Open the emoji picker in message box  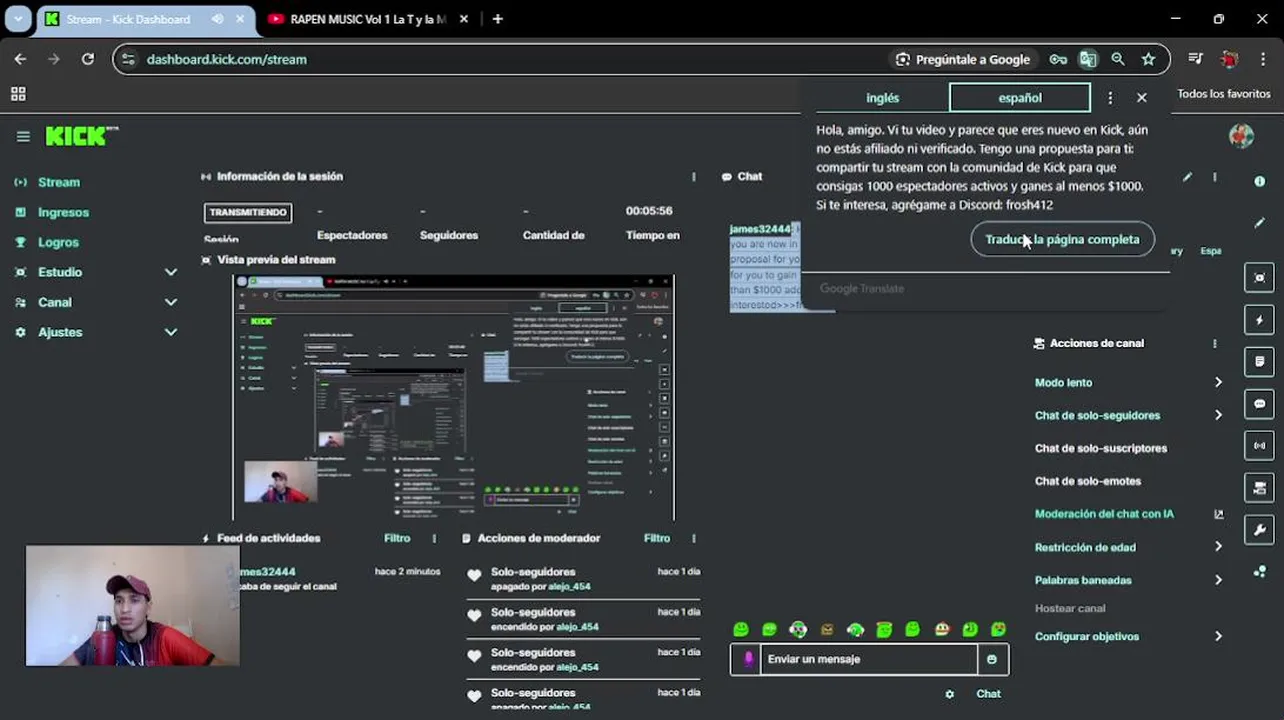click(x=992, y=659)
